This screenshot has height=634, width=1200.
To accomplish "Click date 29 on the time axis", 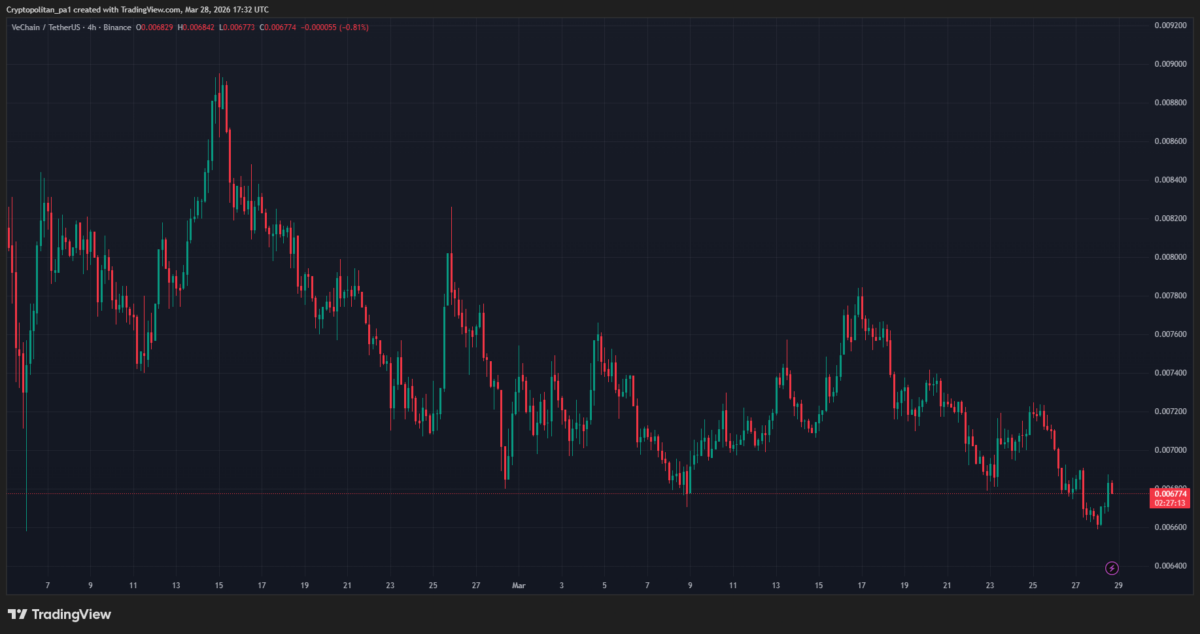I will pyautogui.click(x=1118, y=585).
